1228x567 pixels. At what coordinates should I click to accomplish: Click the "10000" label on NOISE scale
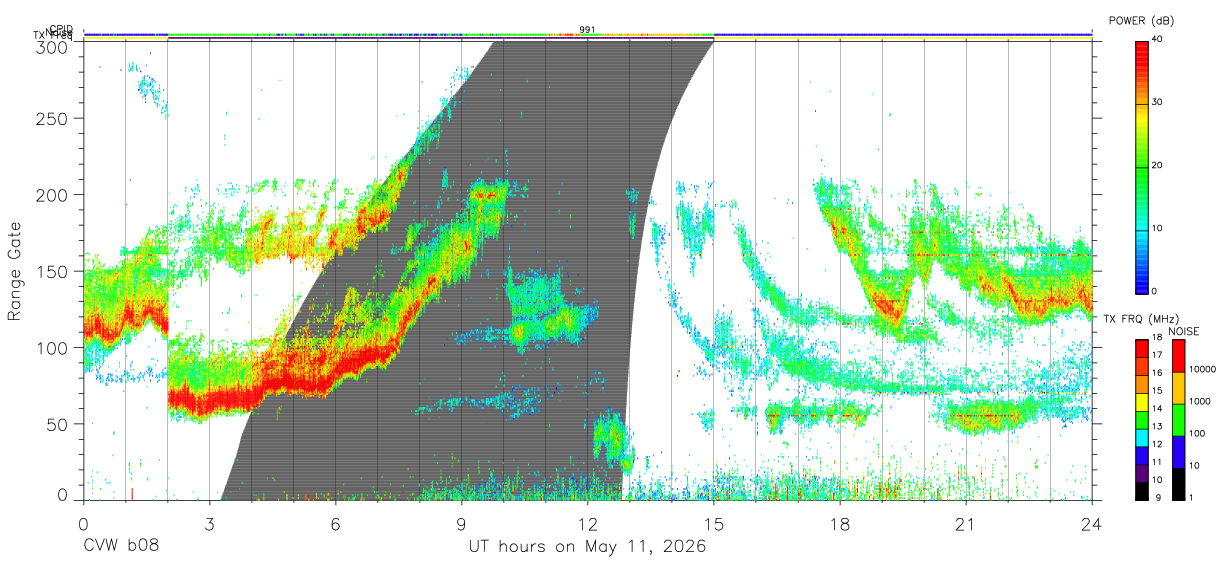(1202, 369)
